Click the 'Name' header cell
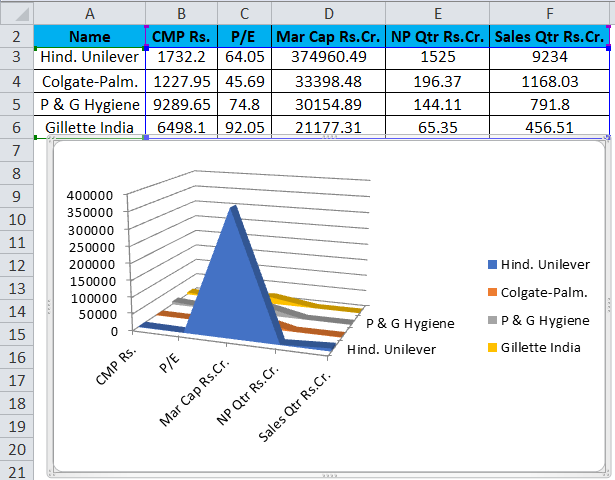This screenshot has width=615, height=480. [x=89, y=36]
